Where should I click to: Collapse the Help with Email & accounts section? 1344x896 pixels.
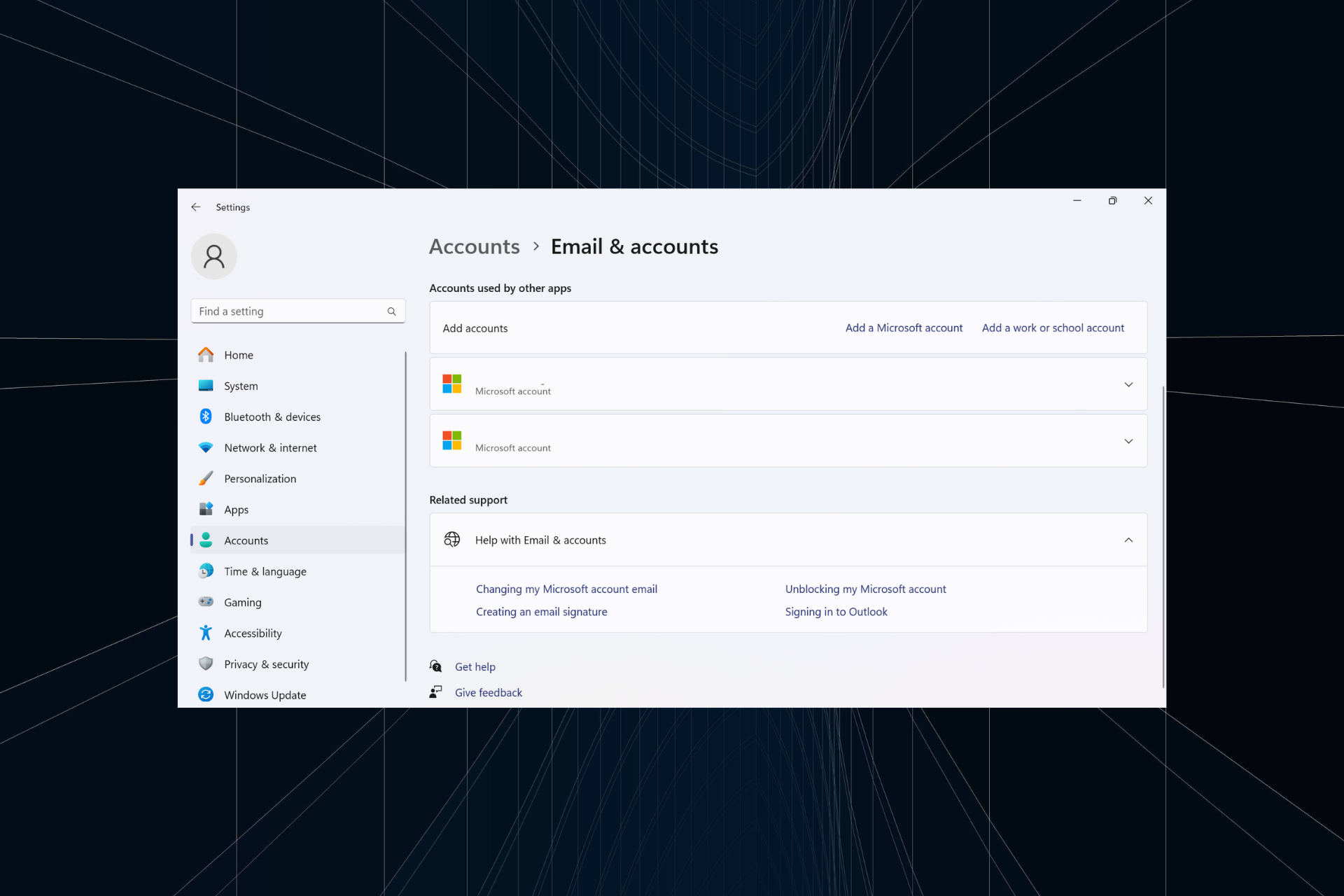coord(1129,539)
